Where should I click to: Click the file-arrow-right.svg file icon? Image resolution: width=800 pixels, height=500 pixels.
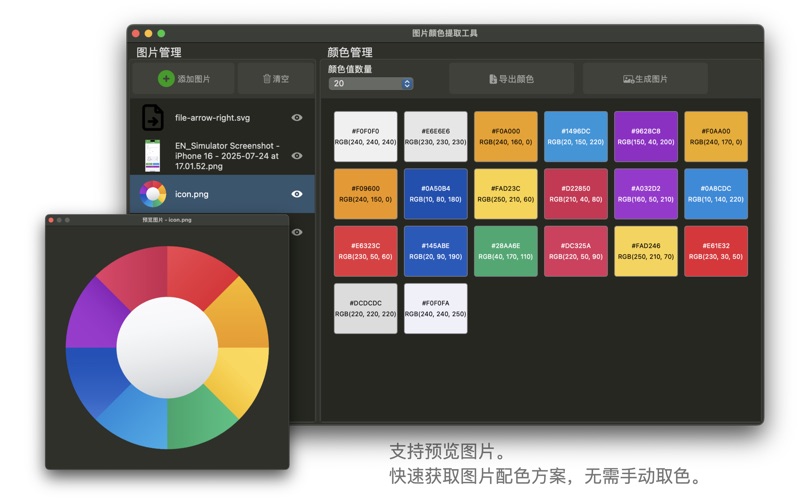point(152,117)
